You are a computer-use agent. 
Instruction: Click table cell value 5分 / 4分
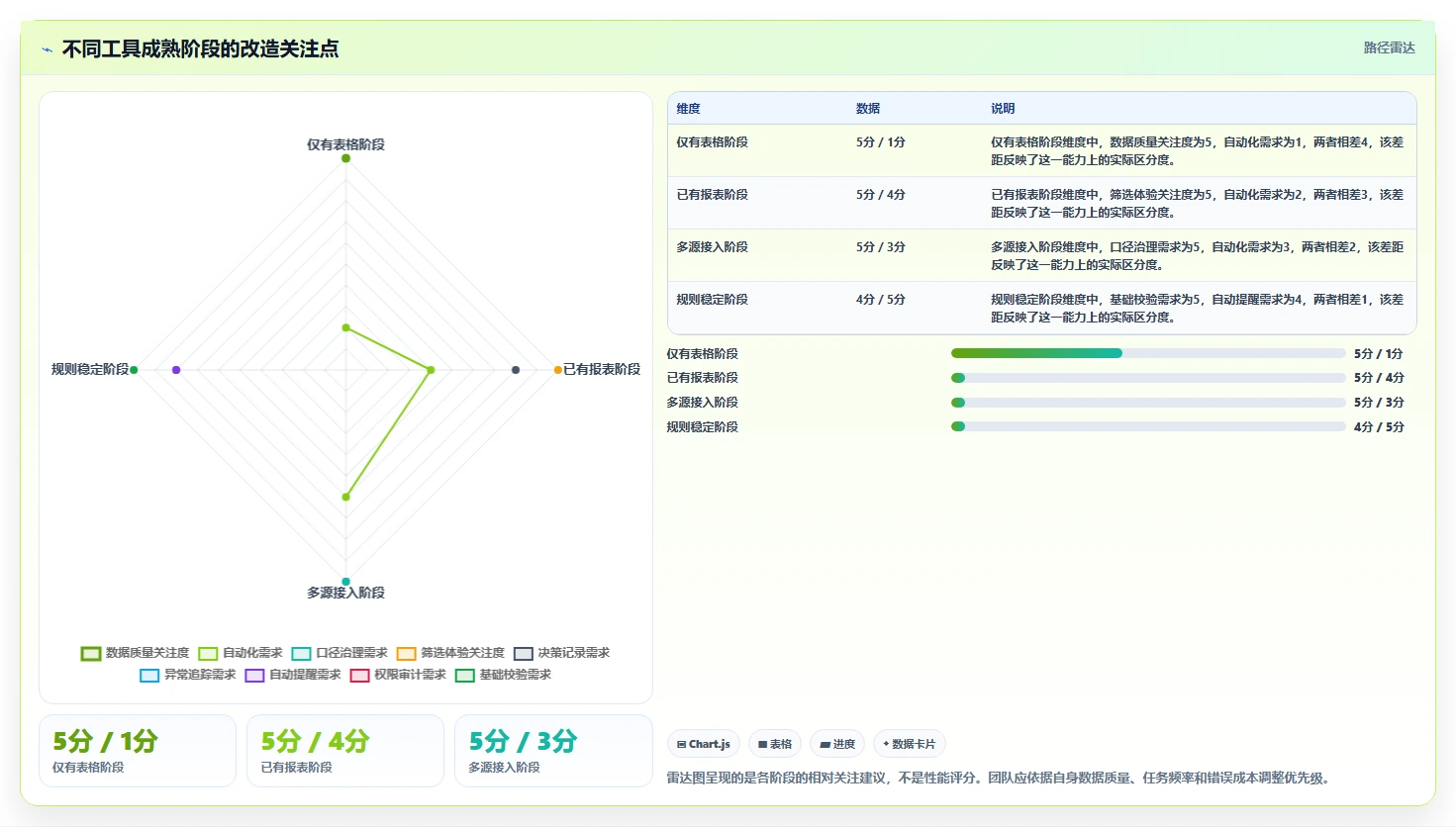click(x=881, y=195)
